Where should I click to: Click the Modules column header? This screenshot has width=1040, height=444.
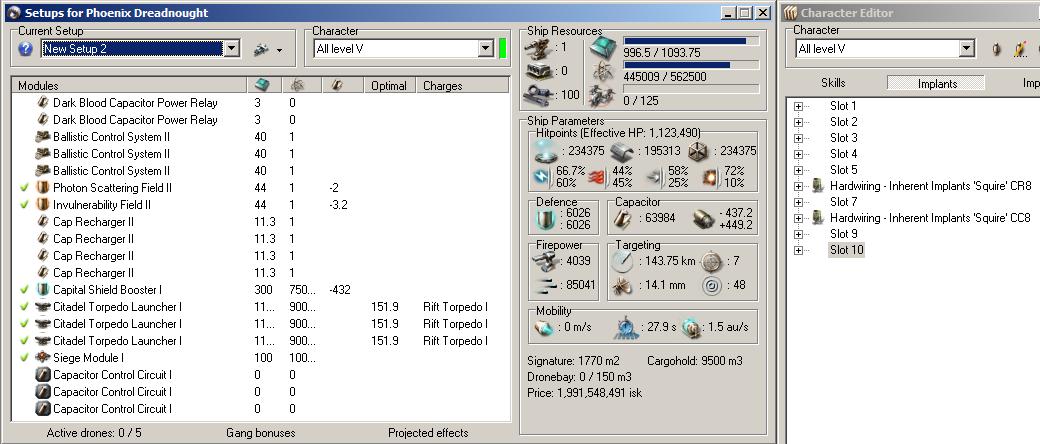129,86
